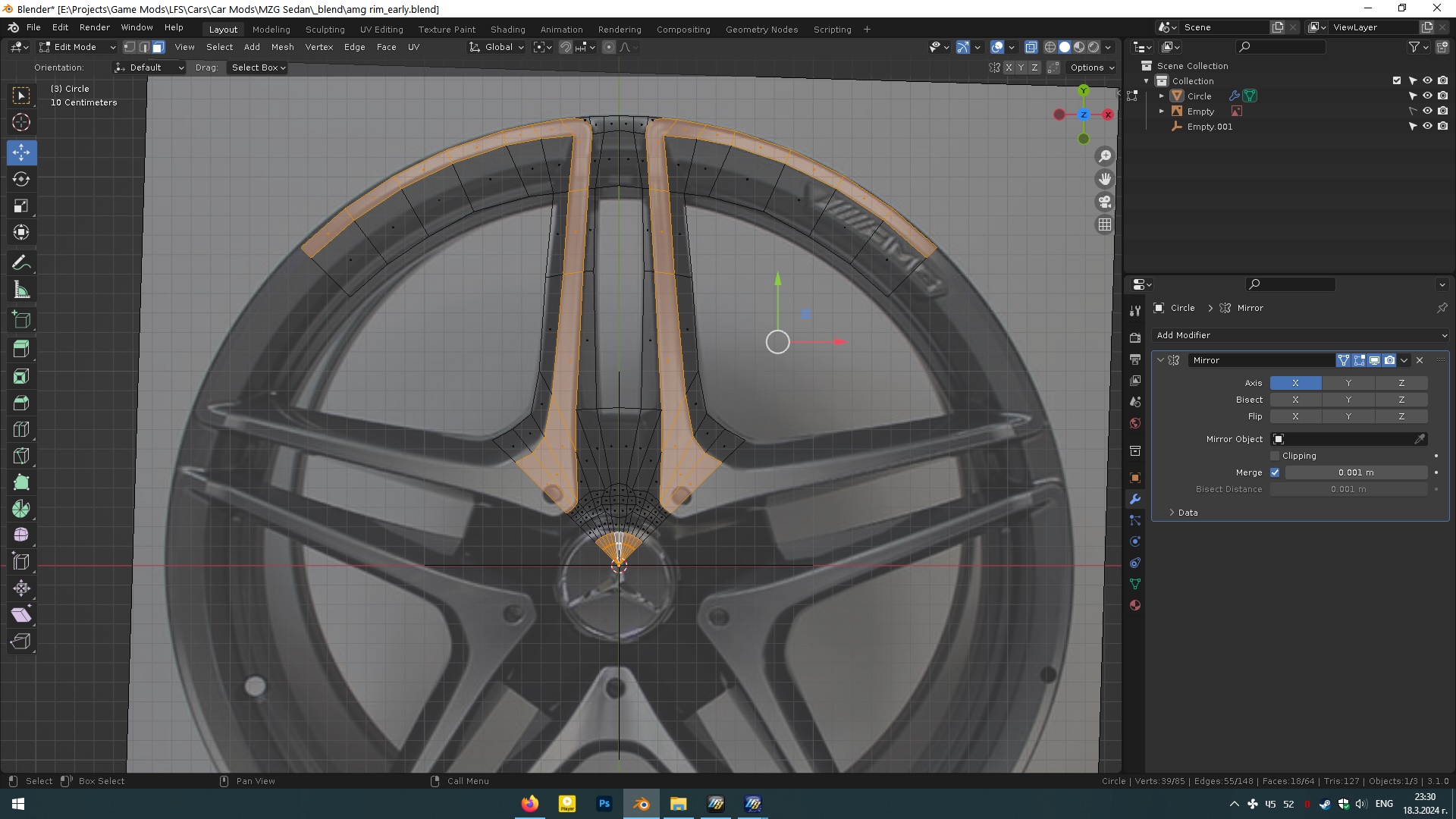Screen dimensions: 1456x819
Task: Click the camera view icon in viewport
Action: click(1105, 202)
